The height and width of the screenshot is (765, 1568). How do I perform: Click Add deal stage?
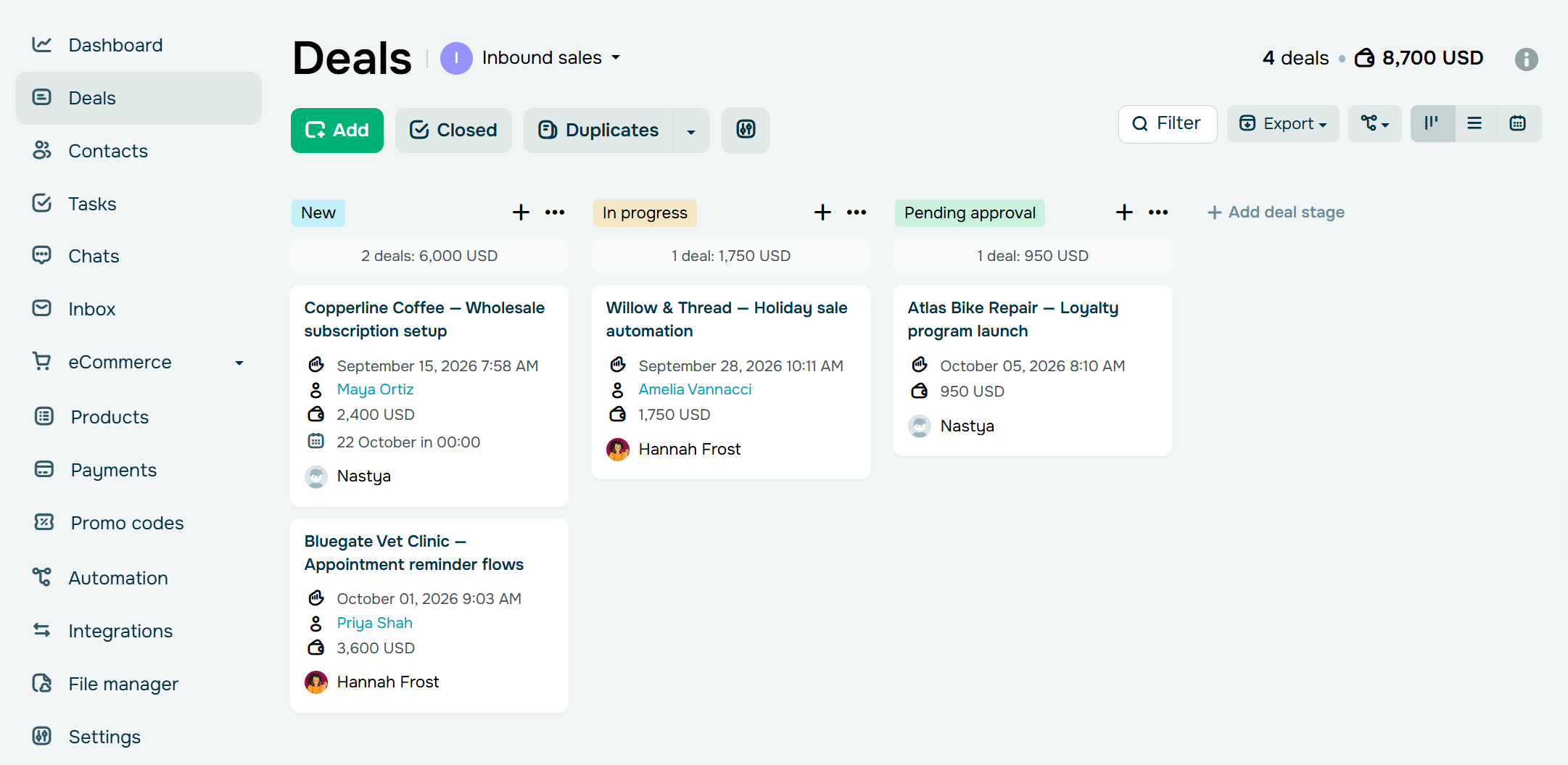[1276, 212]
